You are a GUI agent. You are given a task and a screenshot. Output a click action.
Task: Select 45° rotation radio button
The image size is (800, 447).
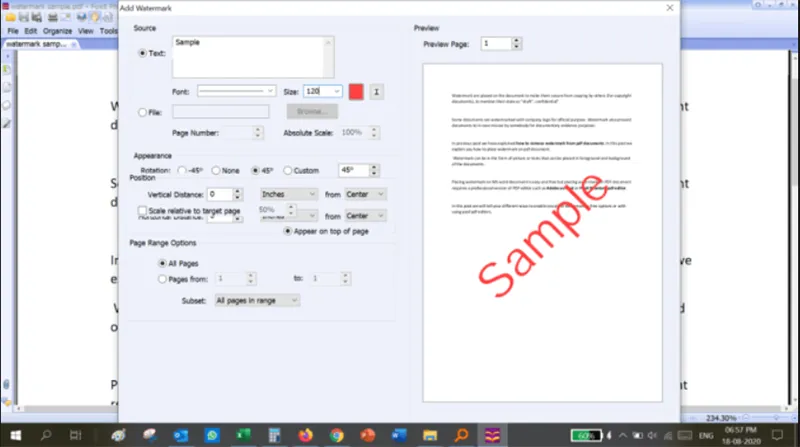coord(256,170)
